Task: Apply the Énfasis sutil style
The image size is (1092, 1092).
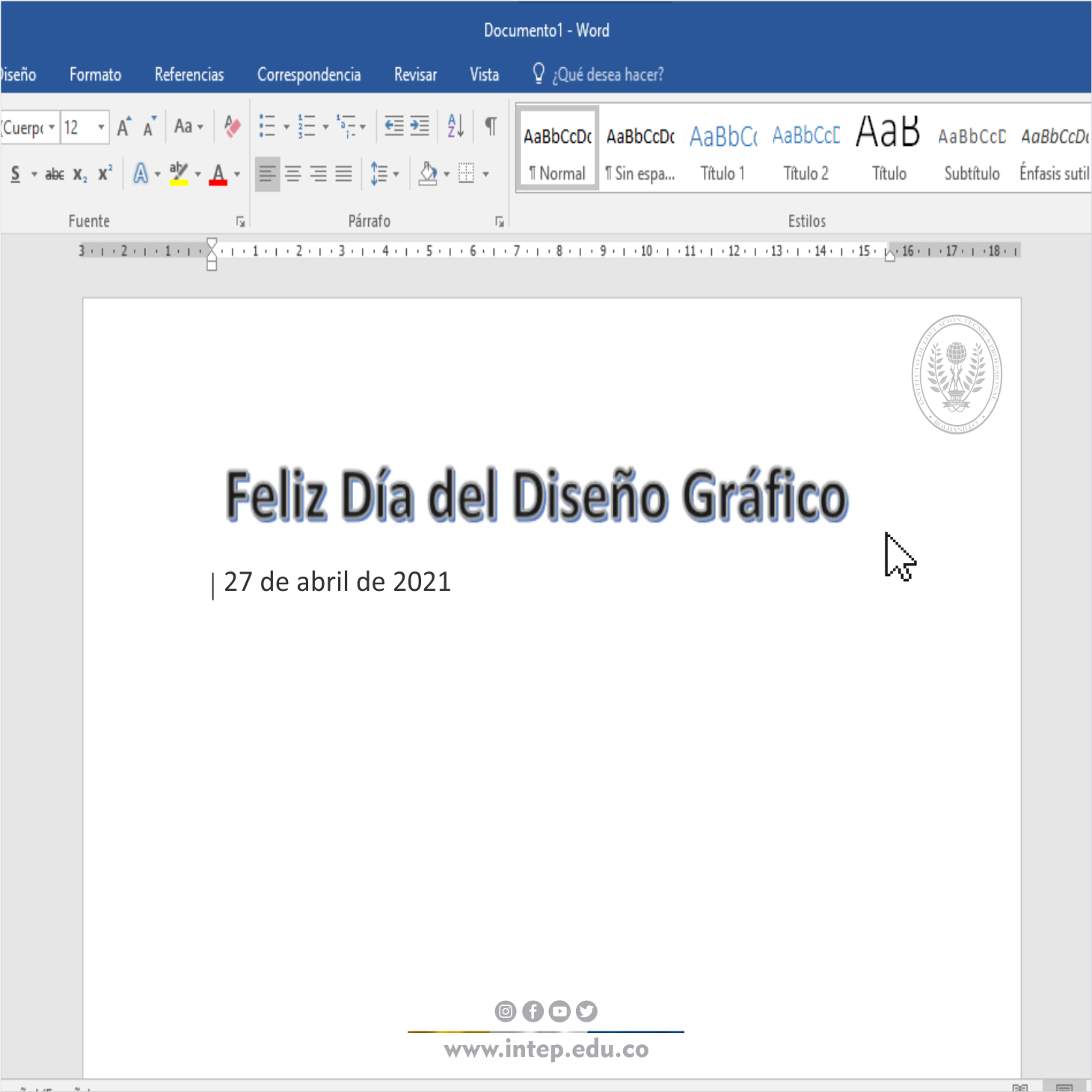Action: [1055, 149]
